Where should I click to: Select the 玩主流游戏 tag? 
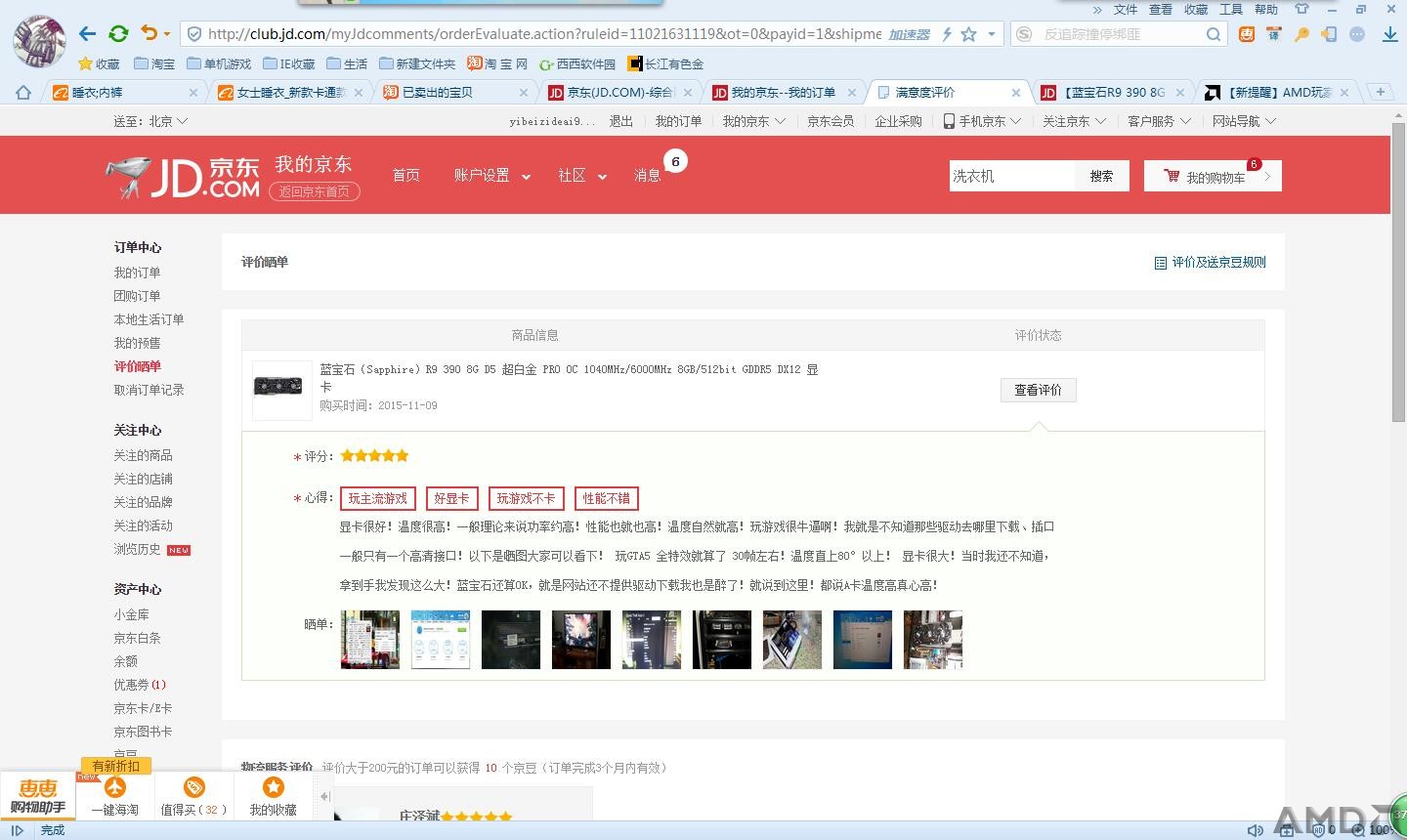tap(378, 499)
